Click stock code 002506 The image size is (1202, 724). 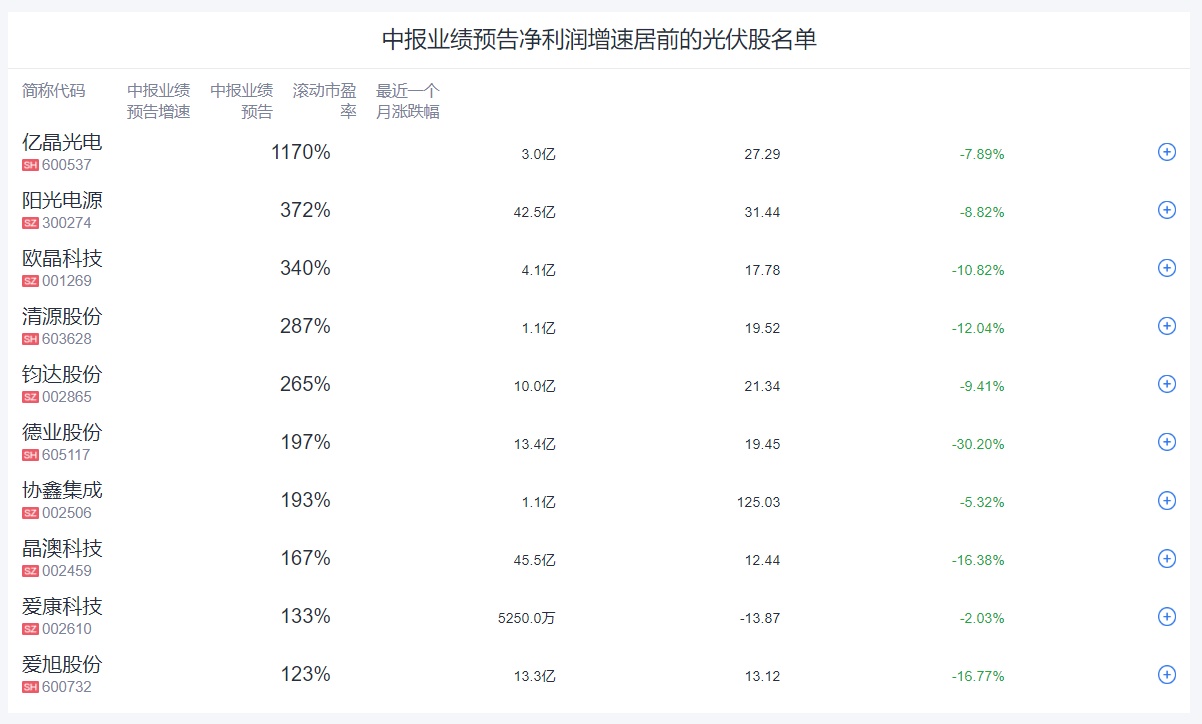point(67,513)
